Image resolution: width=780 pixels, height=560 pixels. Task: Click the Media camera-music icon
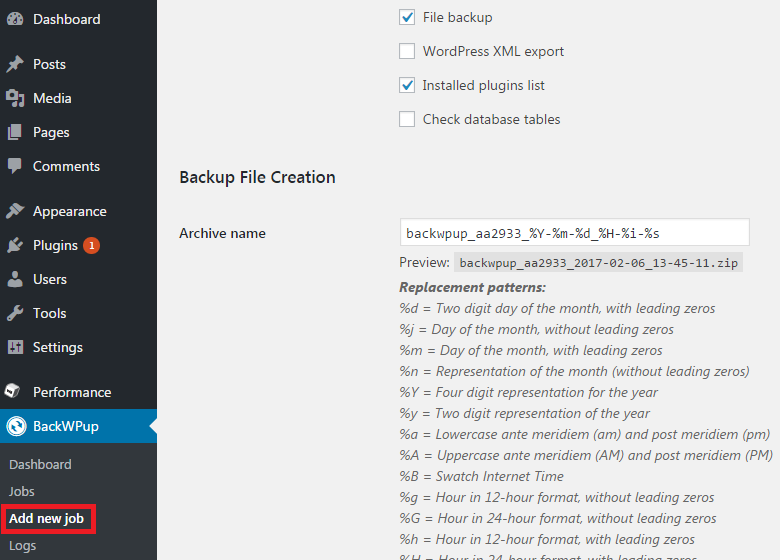15,98
